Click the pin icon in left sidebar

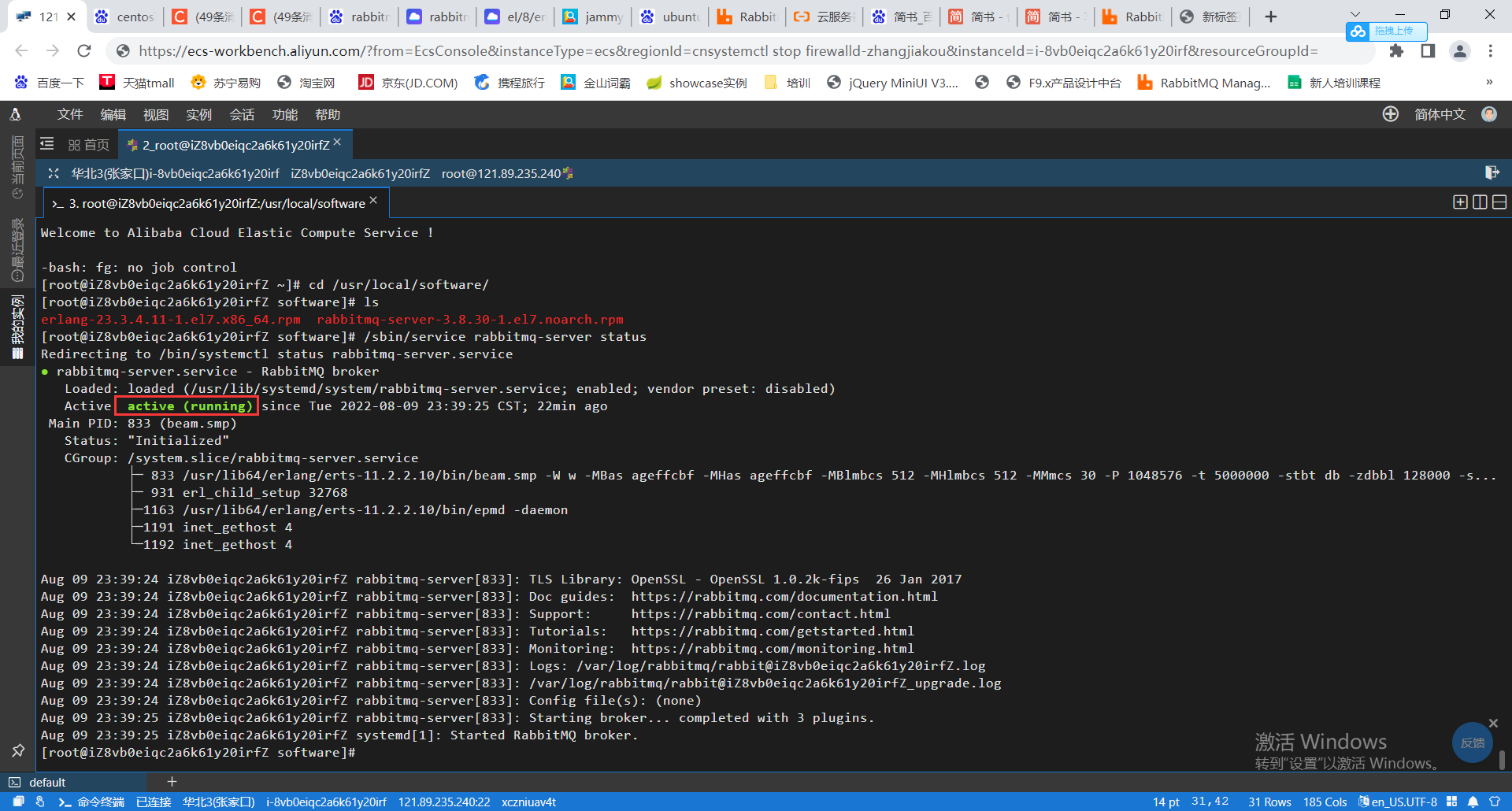pos(18,750)
